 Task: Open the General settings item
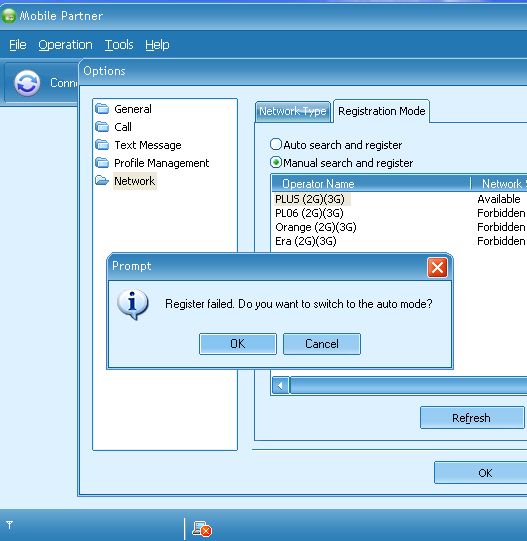point(133,109)
